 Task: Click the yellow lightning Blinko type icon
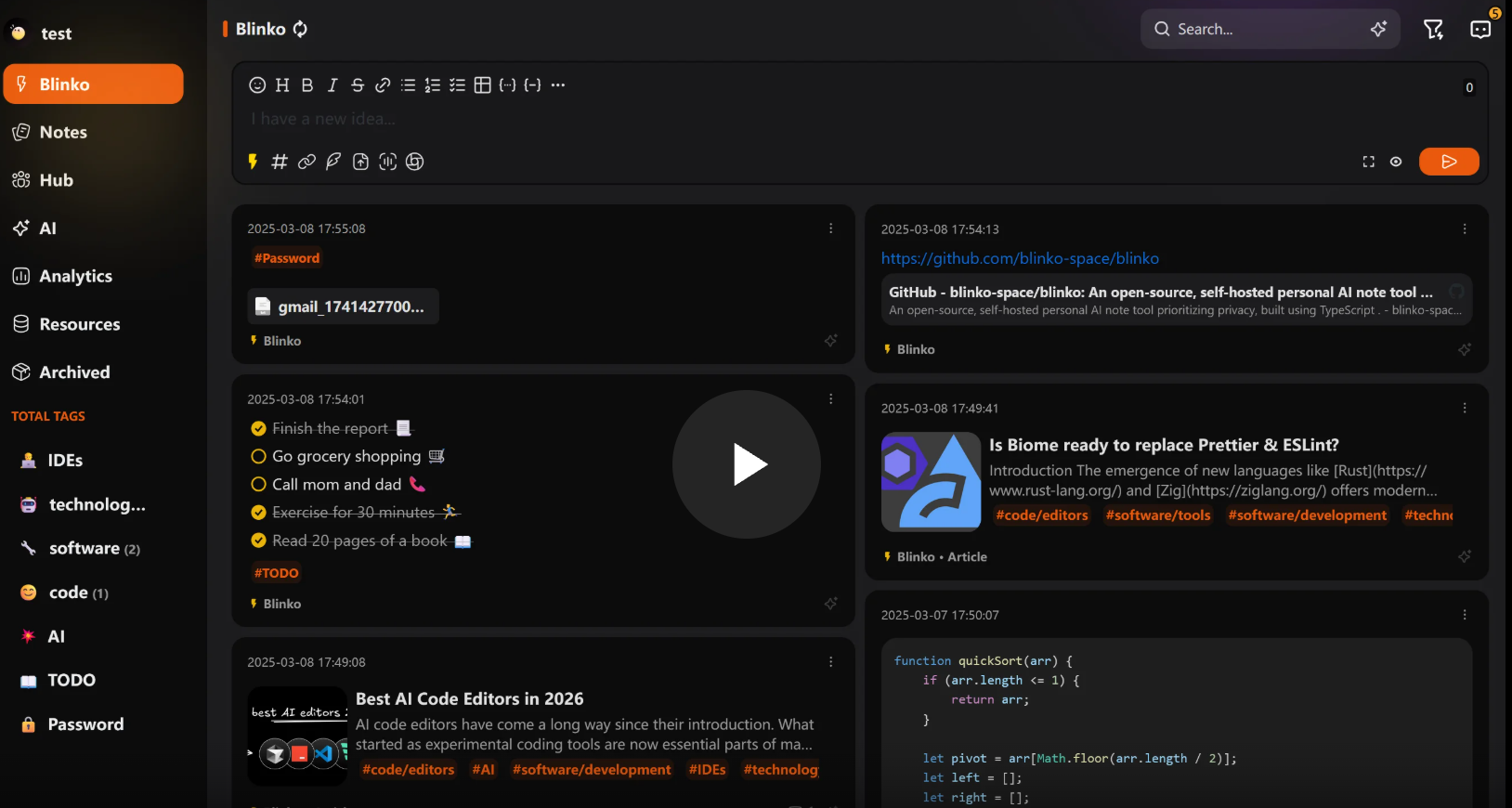point(253,162)
